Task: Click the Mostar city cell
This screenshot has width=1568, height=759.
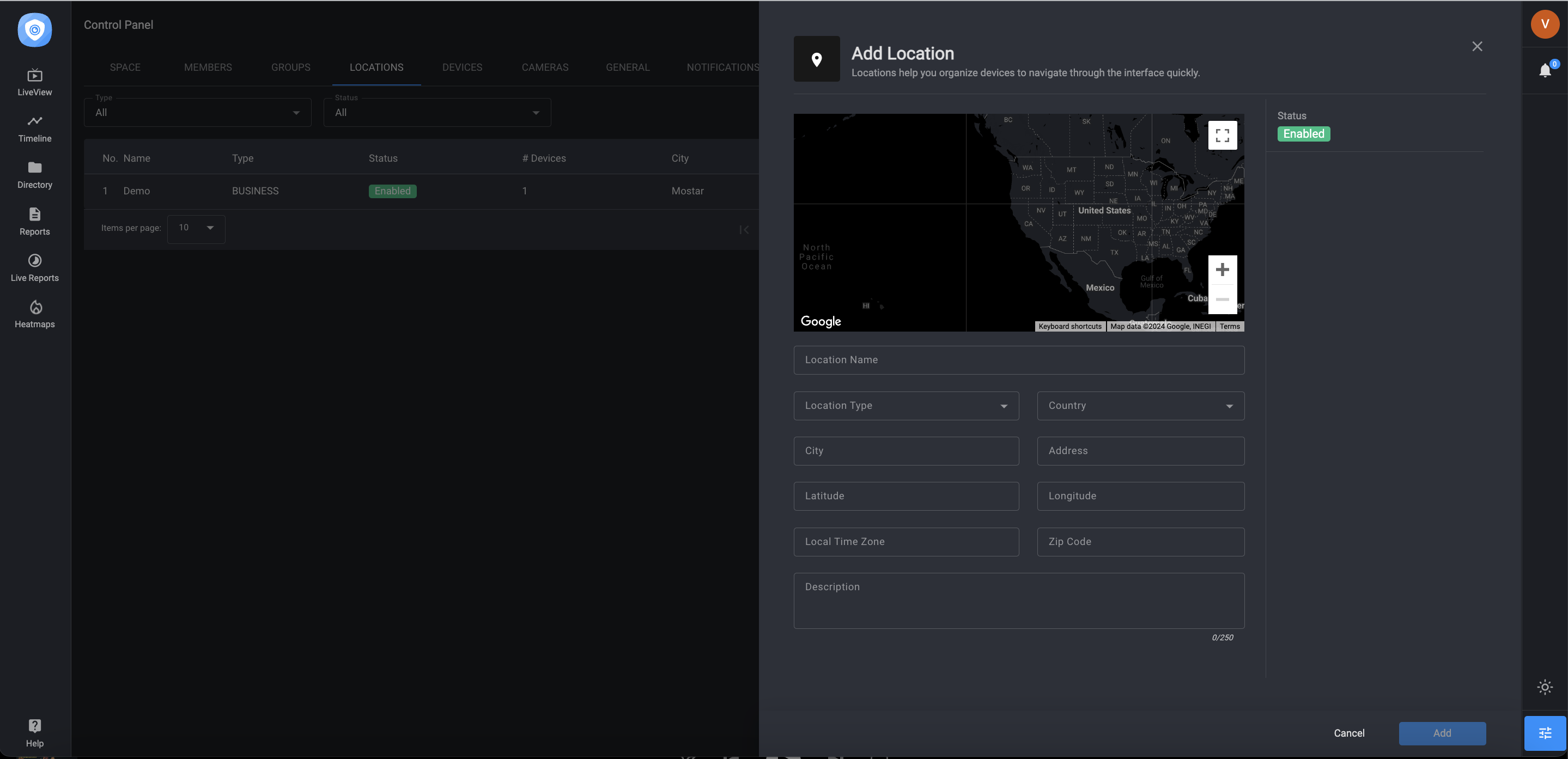Action: 687,191
